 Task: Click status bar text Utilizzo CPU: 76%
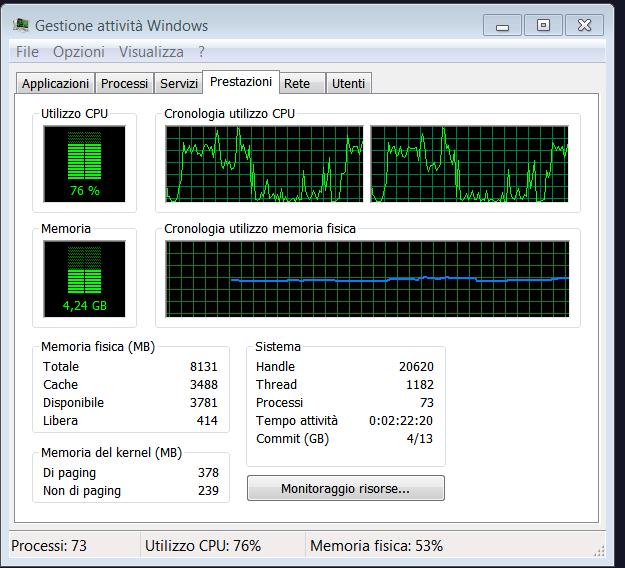pyautogui.click(x=203, y=546)
